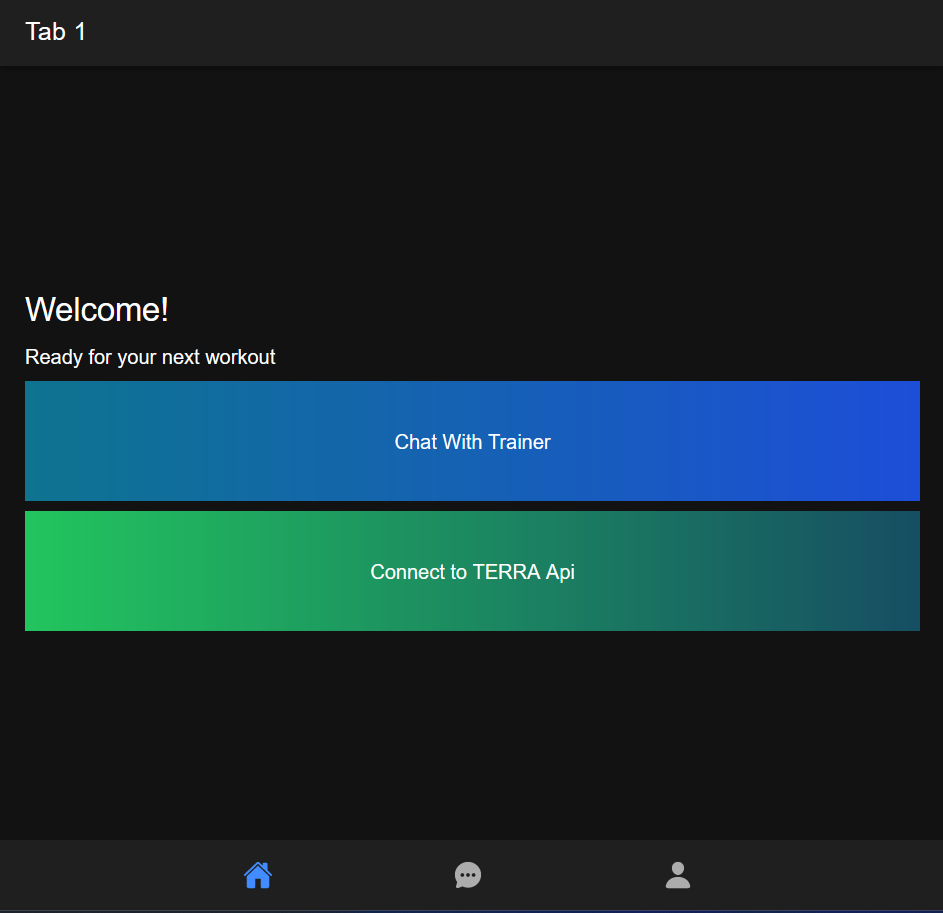Select the Tab 1 header title
Image resolution: width=943 pixels, height=913 pixels.
[55, 32]
